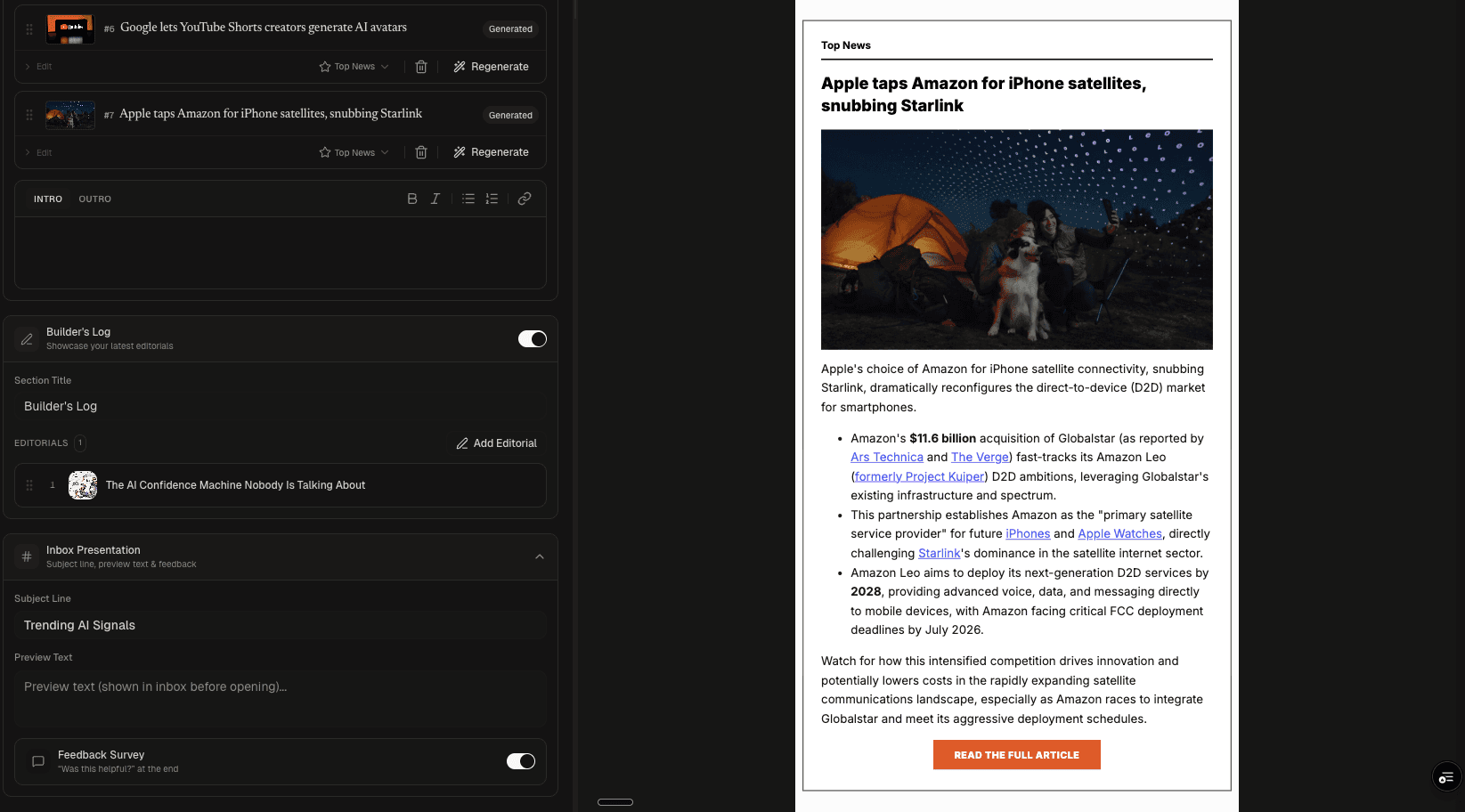The height and width of the screenshot is (812, 1465).
Task: Click the Bold formatting icon
Action: coord(411,199)
